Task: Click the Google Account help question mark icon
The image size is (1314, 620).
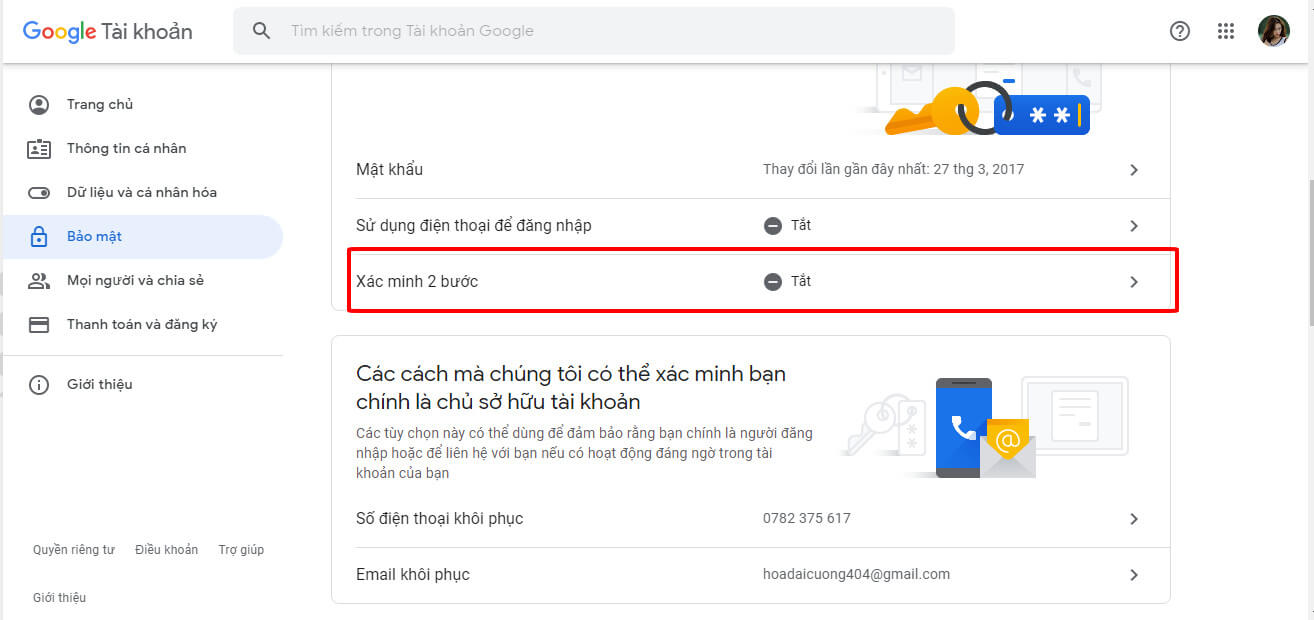Action: click(x=1180, y=31)
